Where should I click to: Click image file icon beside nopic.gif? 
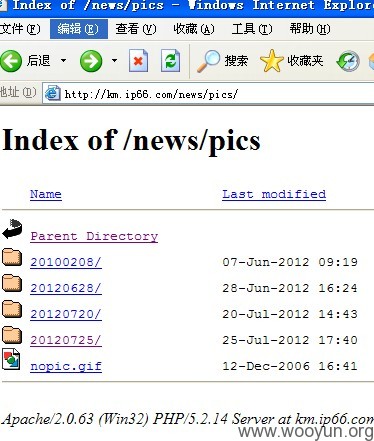(11, 359)
